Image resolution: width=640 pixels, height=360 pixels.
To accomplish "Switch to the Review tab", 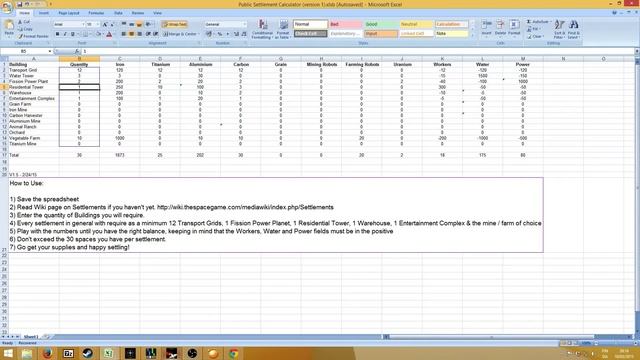I will tap(138, 13).
